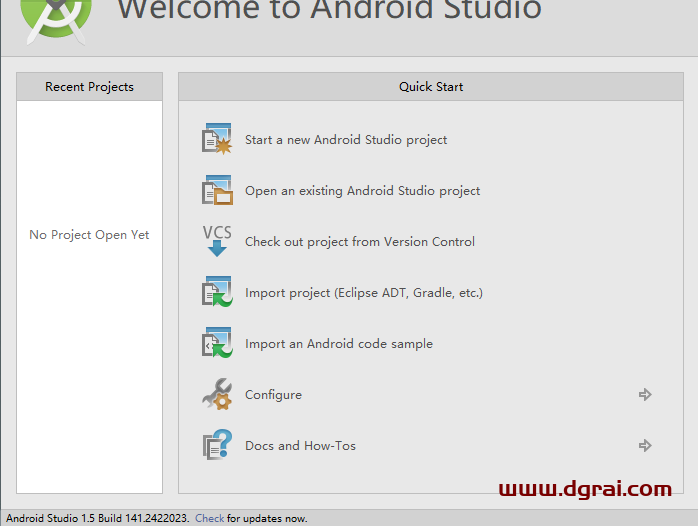Viewport: 698px width, 526px height.
Task: Click the open existing project folder icon
Action: [x=217, y=190]
